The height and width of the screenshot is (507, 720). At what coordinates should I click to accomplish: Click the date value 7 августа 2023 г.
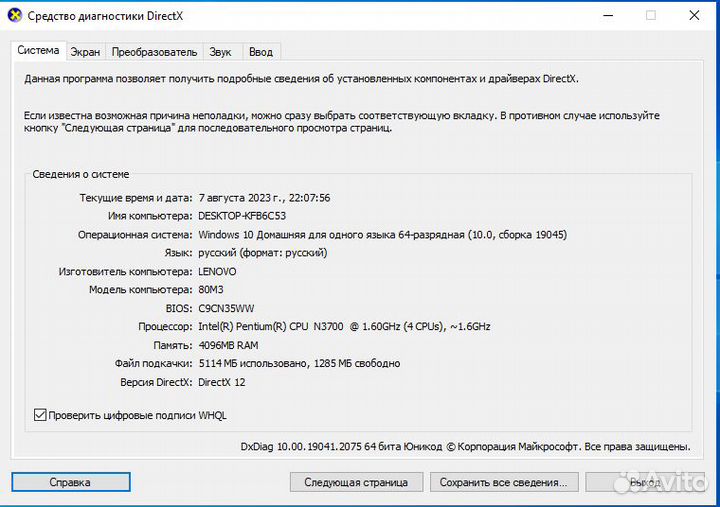(x=241, y=198)
